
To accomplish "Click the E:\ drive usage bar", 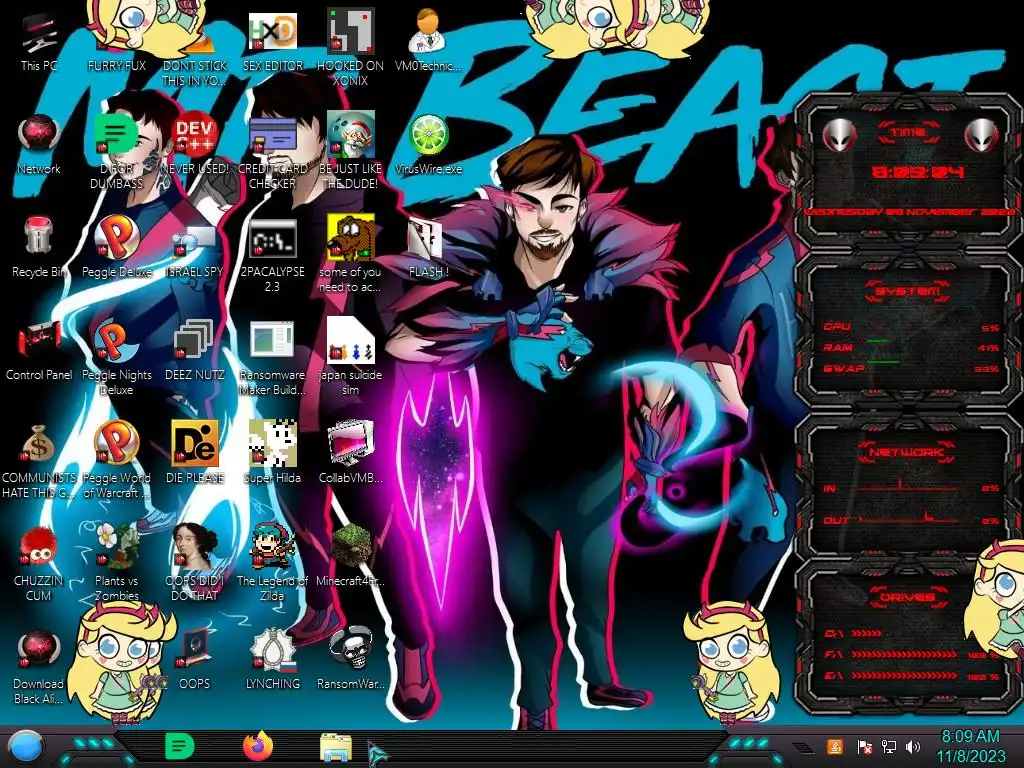I will pos(904,677).
